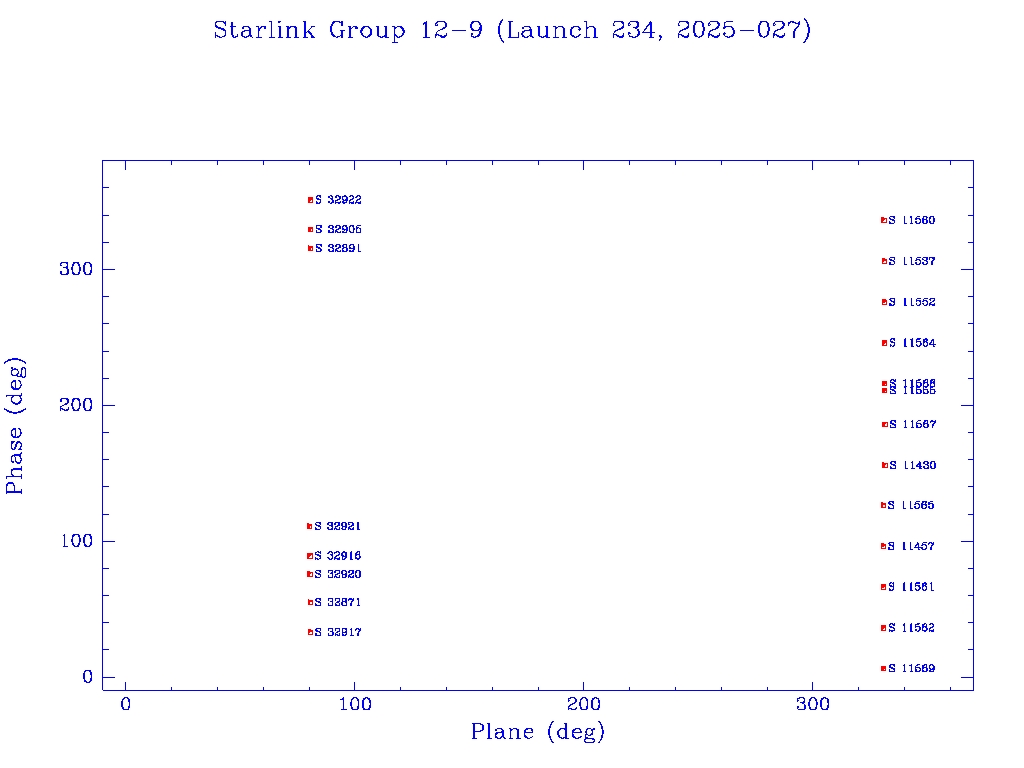Screen dimensions: 1024x768
Task: Select the data point for S 11552
Action: (885, 302)
